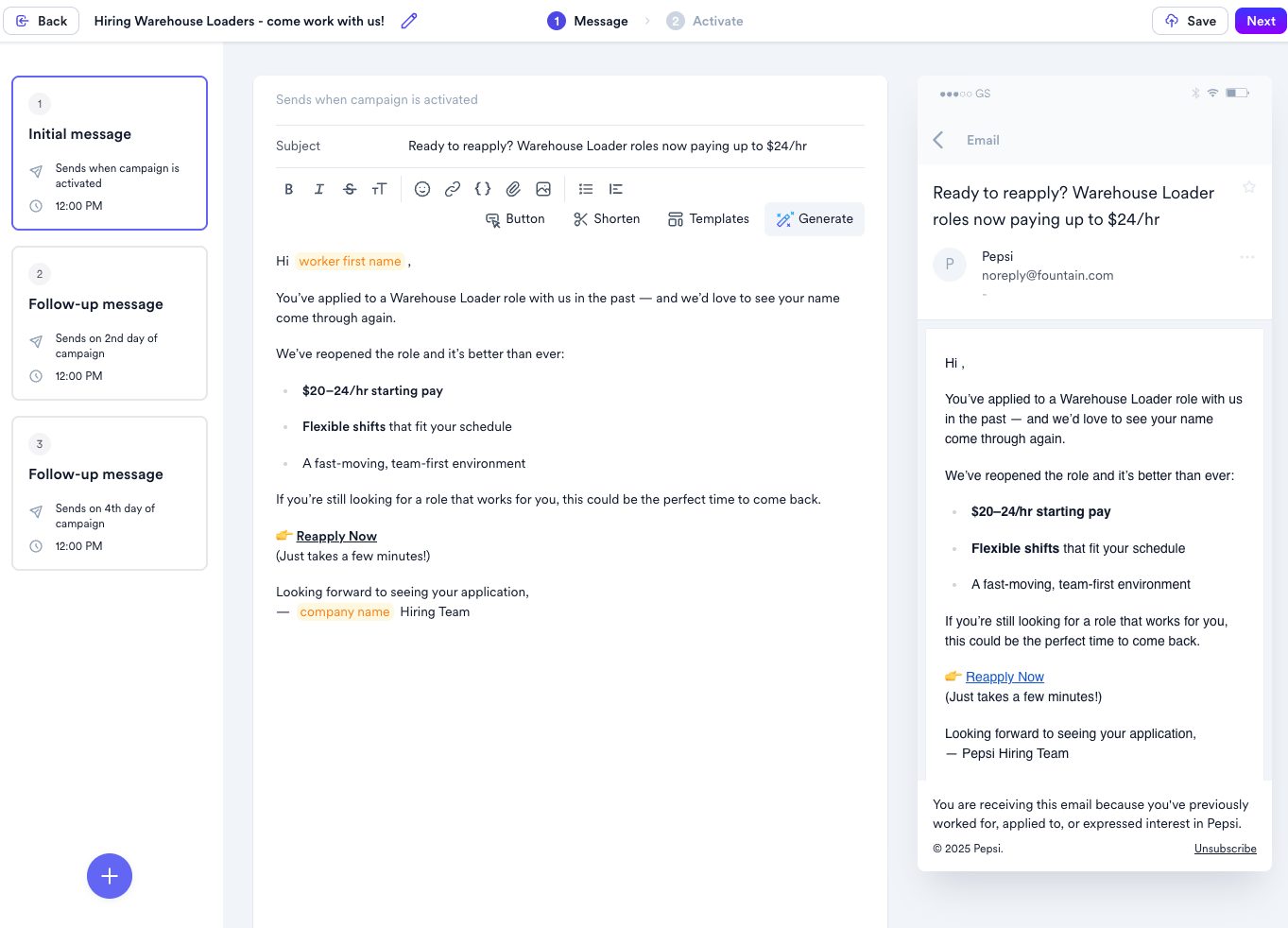This screenshot has width=1288, height=928.
Task: Click the Unsubscribe link in preview
Action: 1225,849
